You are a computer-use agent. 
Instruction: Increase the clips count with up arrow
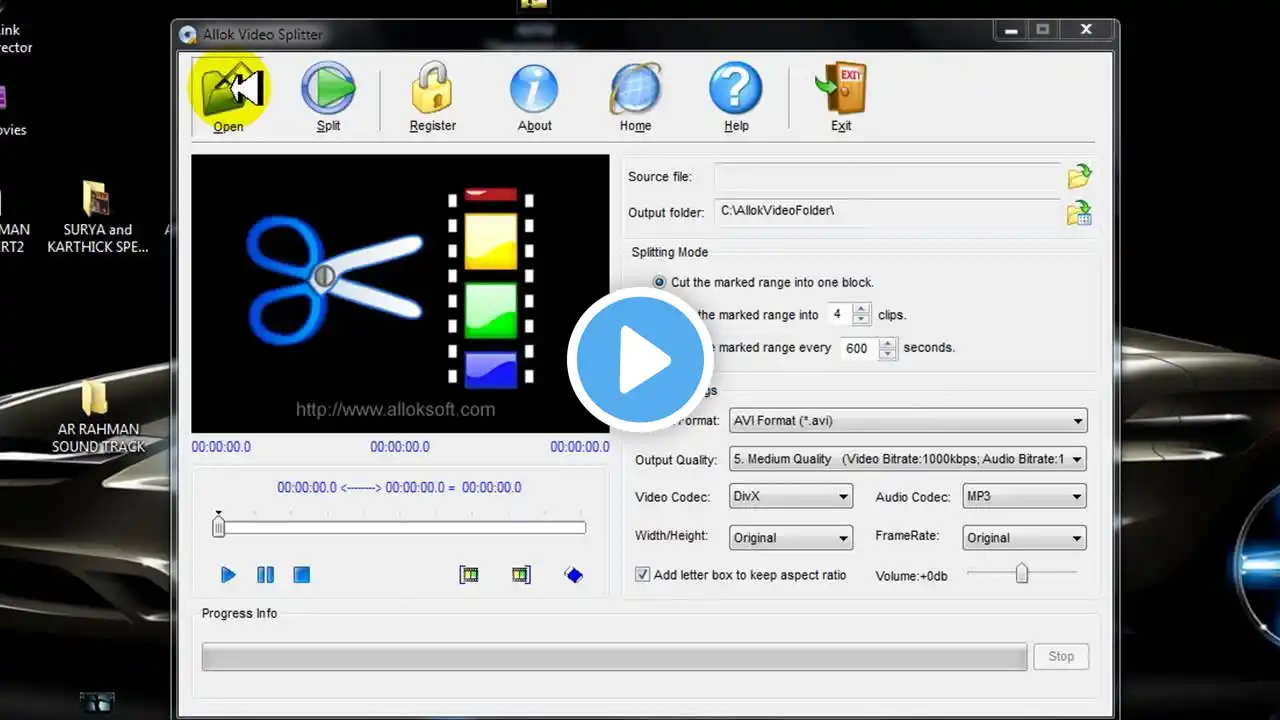tap(862, 309)
